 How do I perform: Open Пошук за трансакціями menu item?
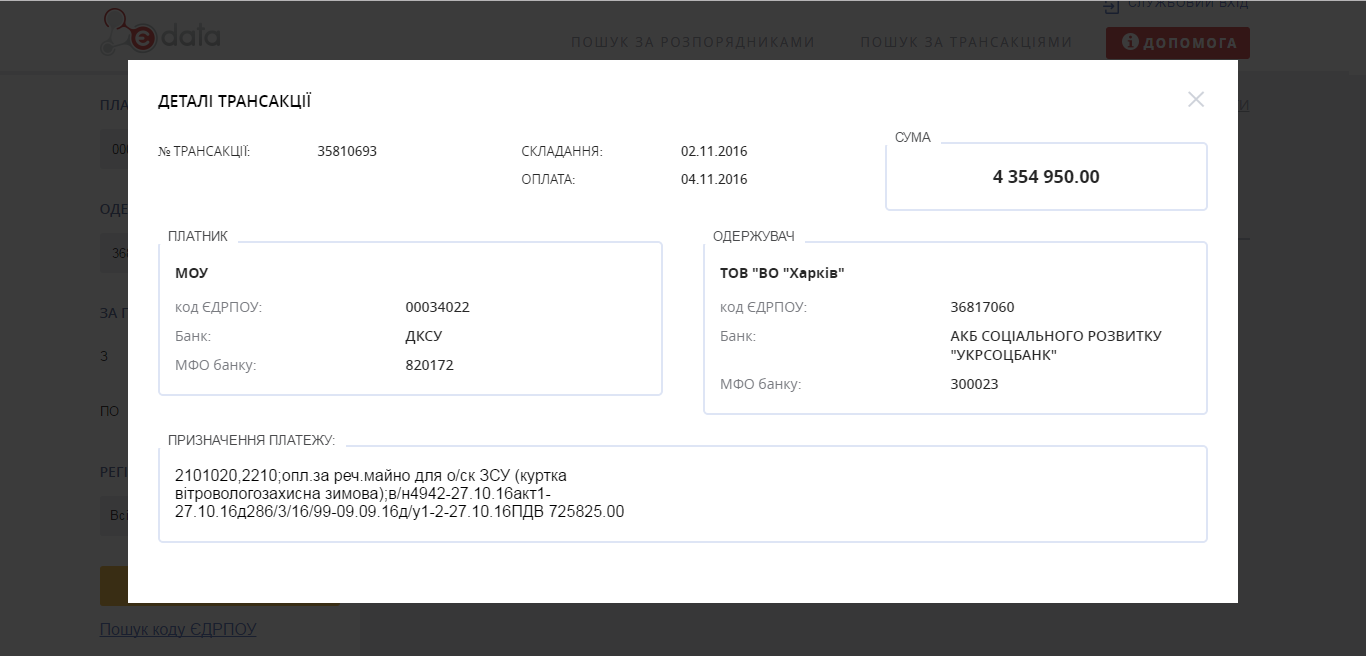pyautogui.click(x=965, y=42)
